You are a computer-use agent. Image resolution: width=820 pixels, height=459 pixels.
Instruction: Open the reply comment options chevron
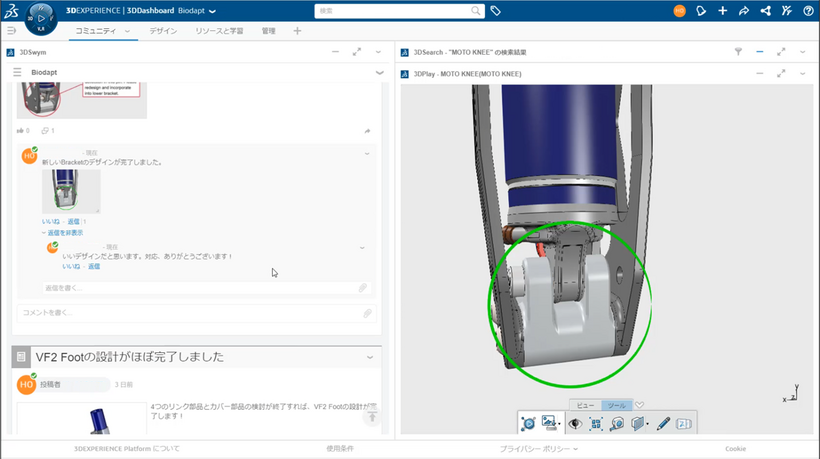[362, 248]
